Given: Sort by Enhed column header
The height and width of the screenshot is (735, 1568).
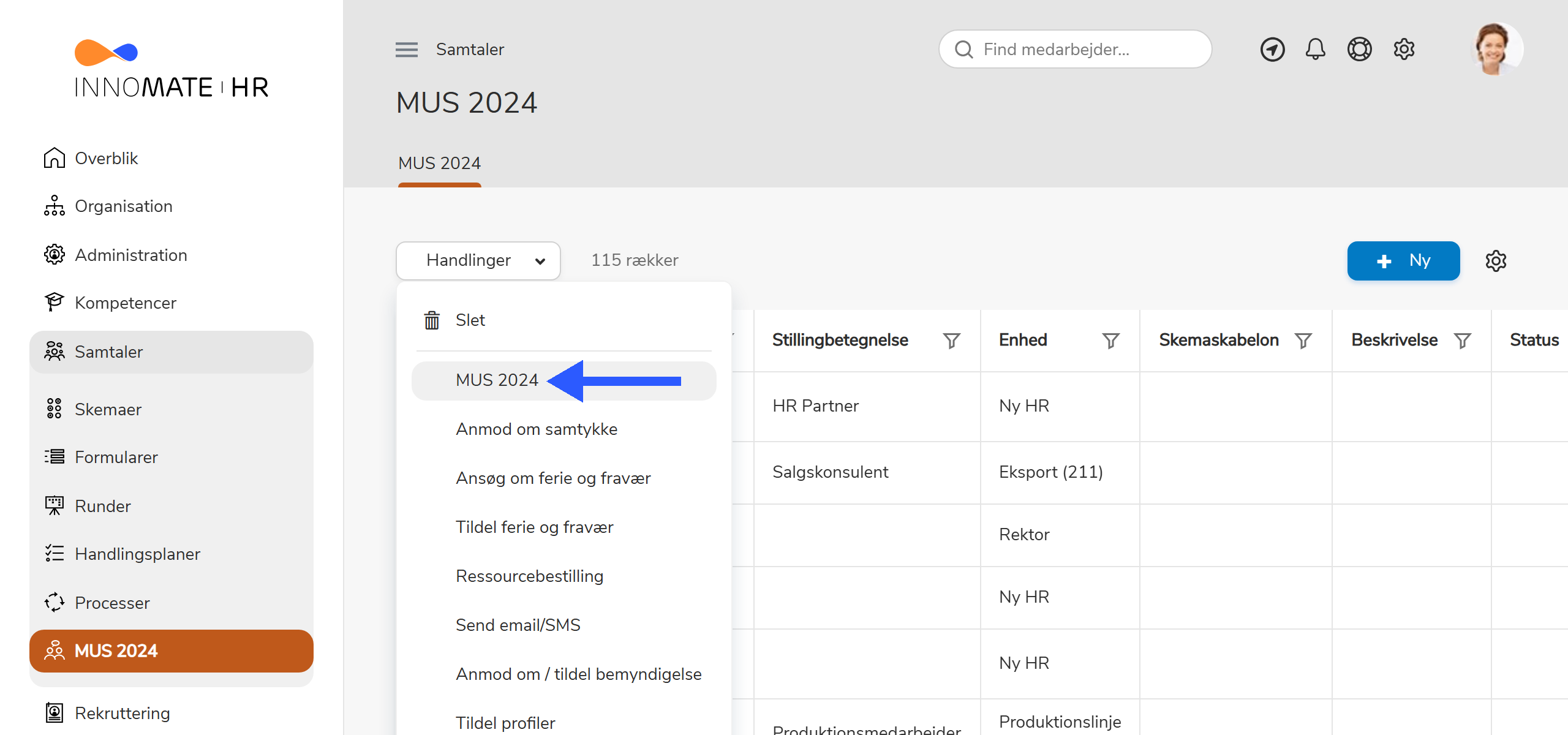Looking at the screenshot, I should pos(1023,341).
